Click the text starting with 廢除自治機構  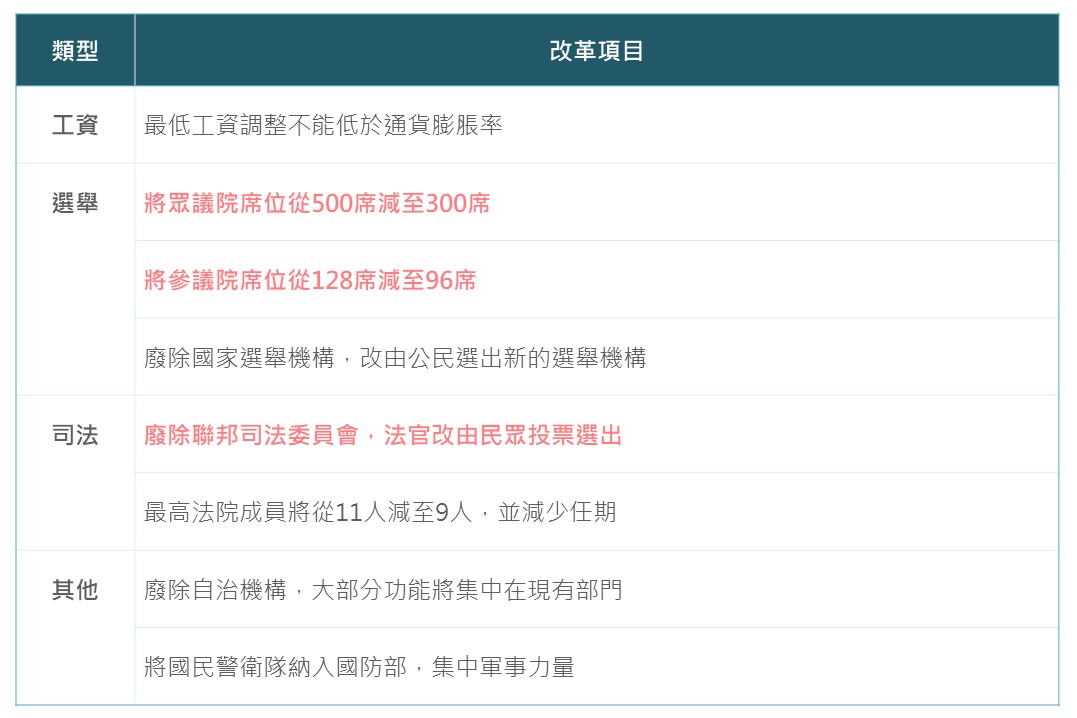tap(382, 590)
